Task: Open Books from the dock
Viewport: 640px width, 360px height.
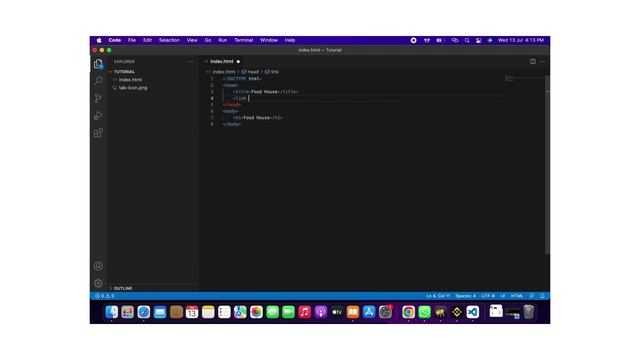Action: click(x=353, y=312)
